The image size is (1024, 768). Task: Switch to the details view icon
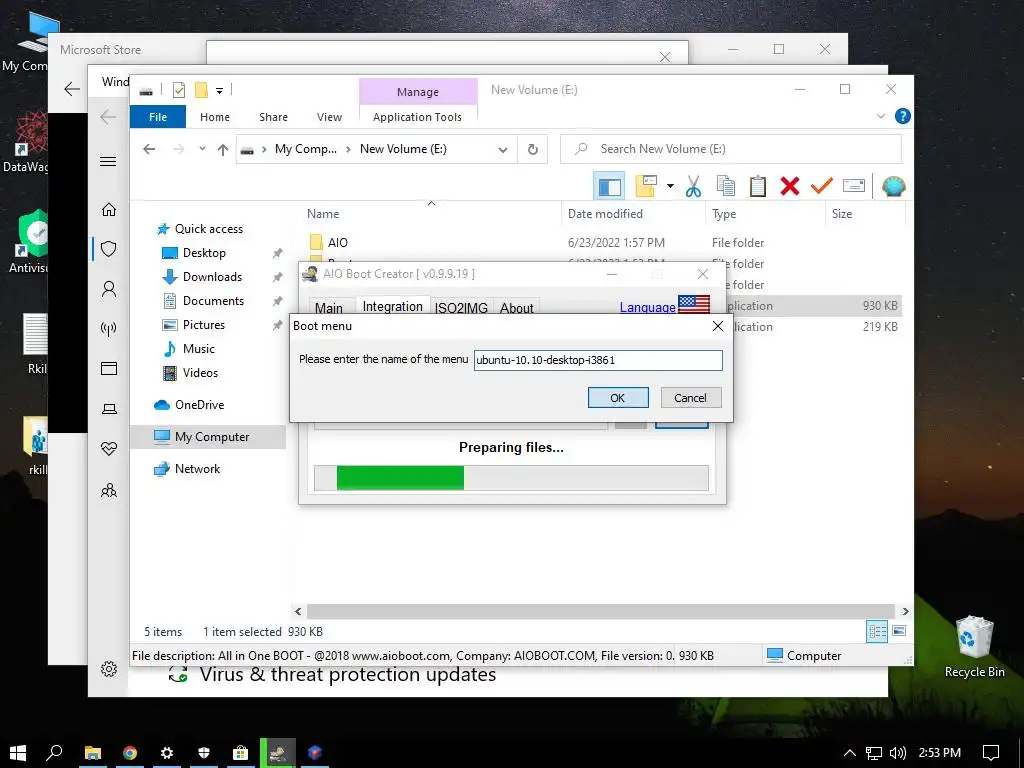click(x=877, y=631)
